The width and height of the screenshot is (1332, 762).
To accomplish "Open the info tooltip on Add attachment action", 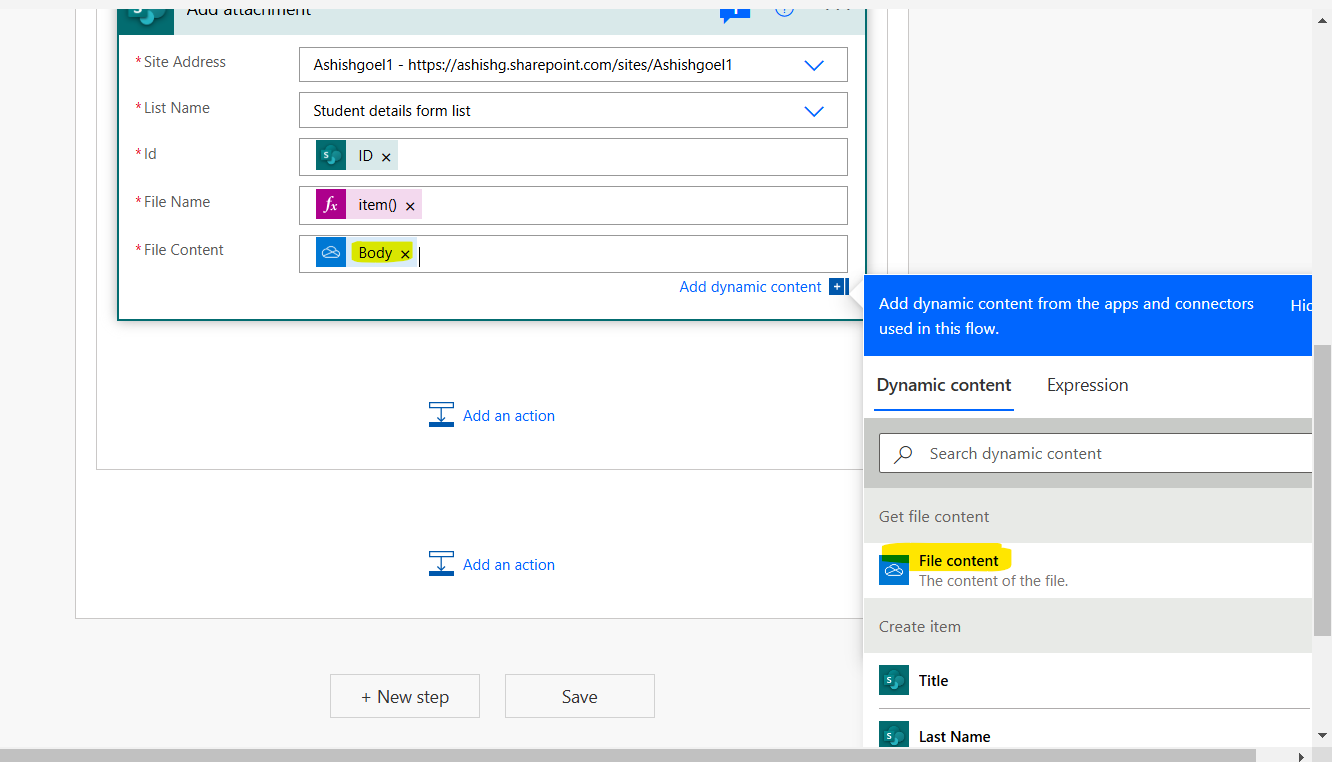I will (x=783, y=10).
